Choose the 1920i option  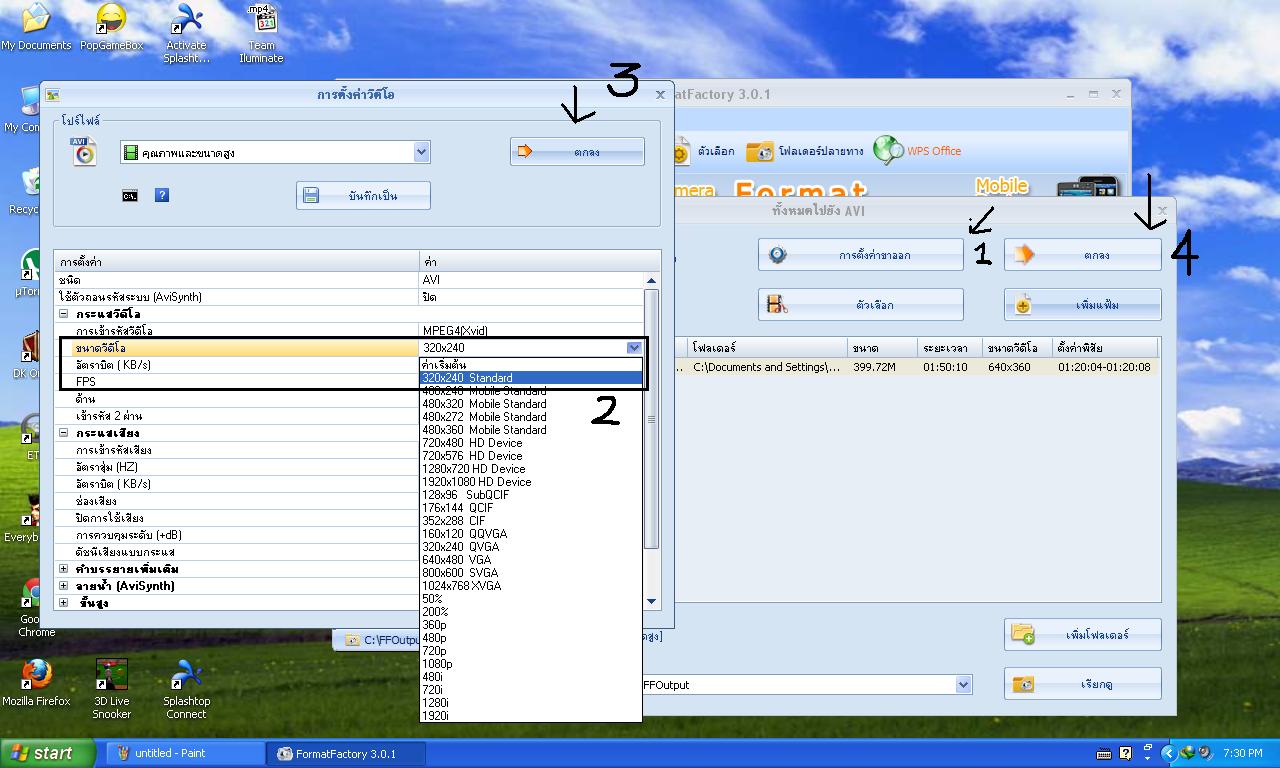point(531,716)
